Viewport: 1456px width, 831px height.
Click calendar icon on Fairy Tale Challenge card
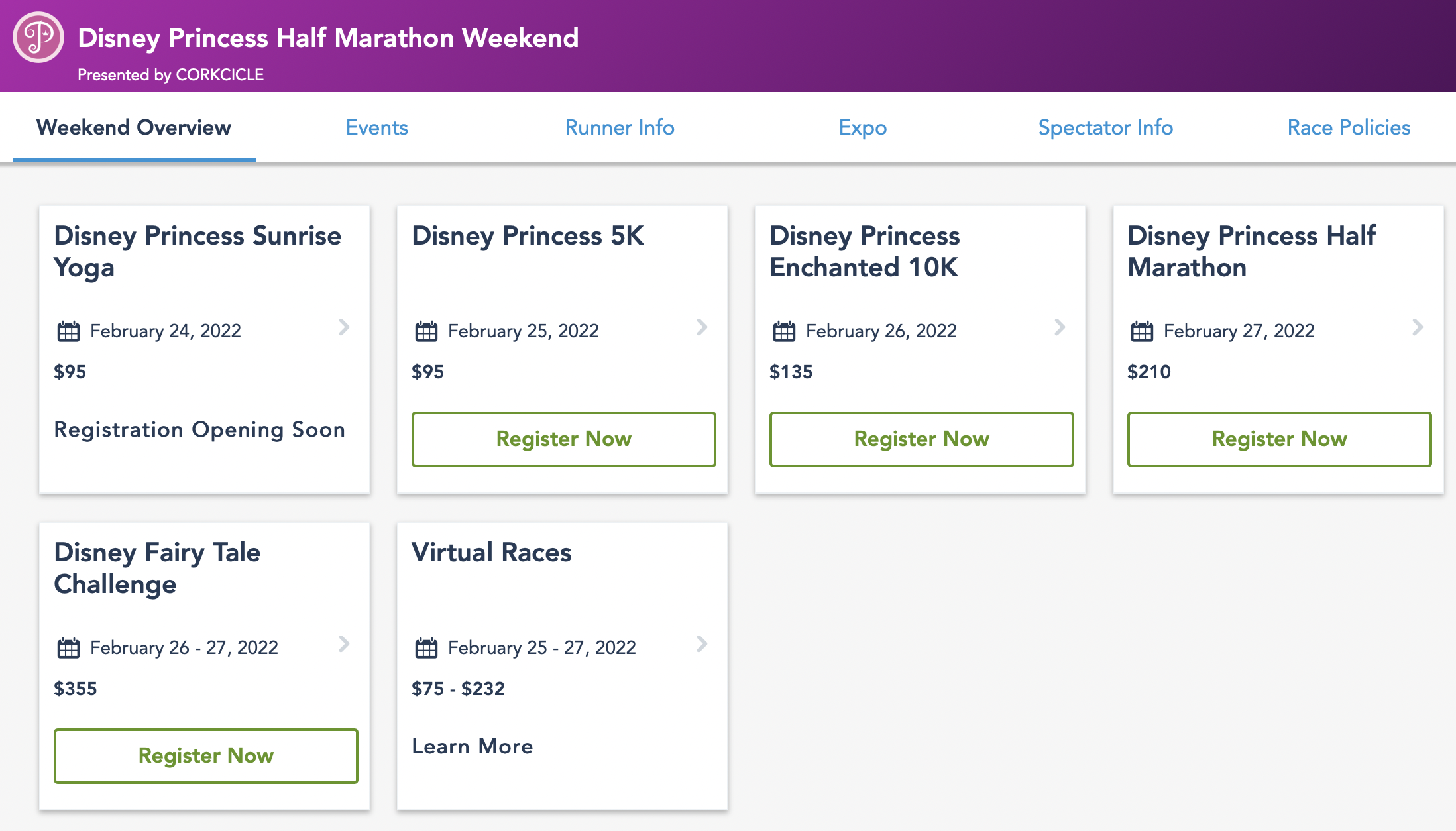pos(68,647)
